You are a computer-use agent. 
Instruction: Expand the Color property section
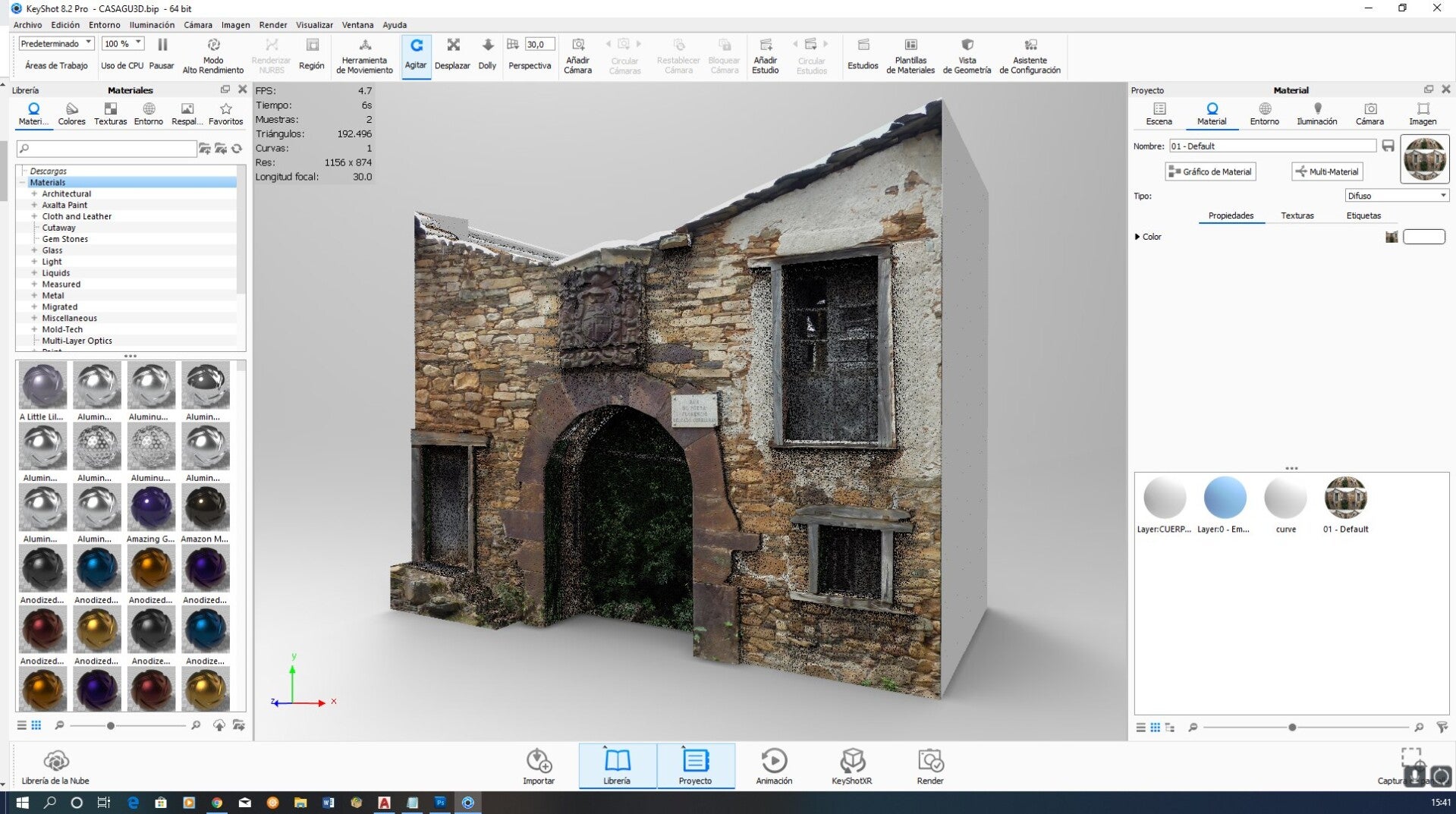point(1137,237)
